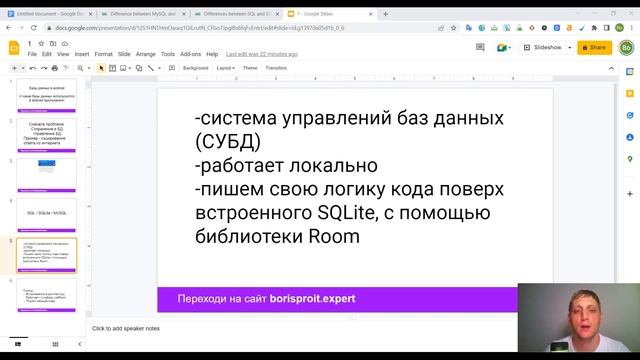Click the Share button
The width and height of the screenshot is (640, 360).
tap(594, 48)
